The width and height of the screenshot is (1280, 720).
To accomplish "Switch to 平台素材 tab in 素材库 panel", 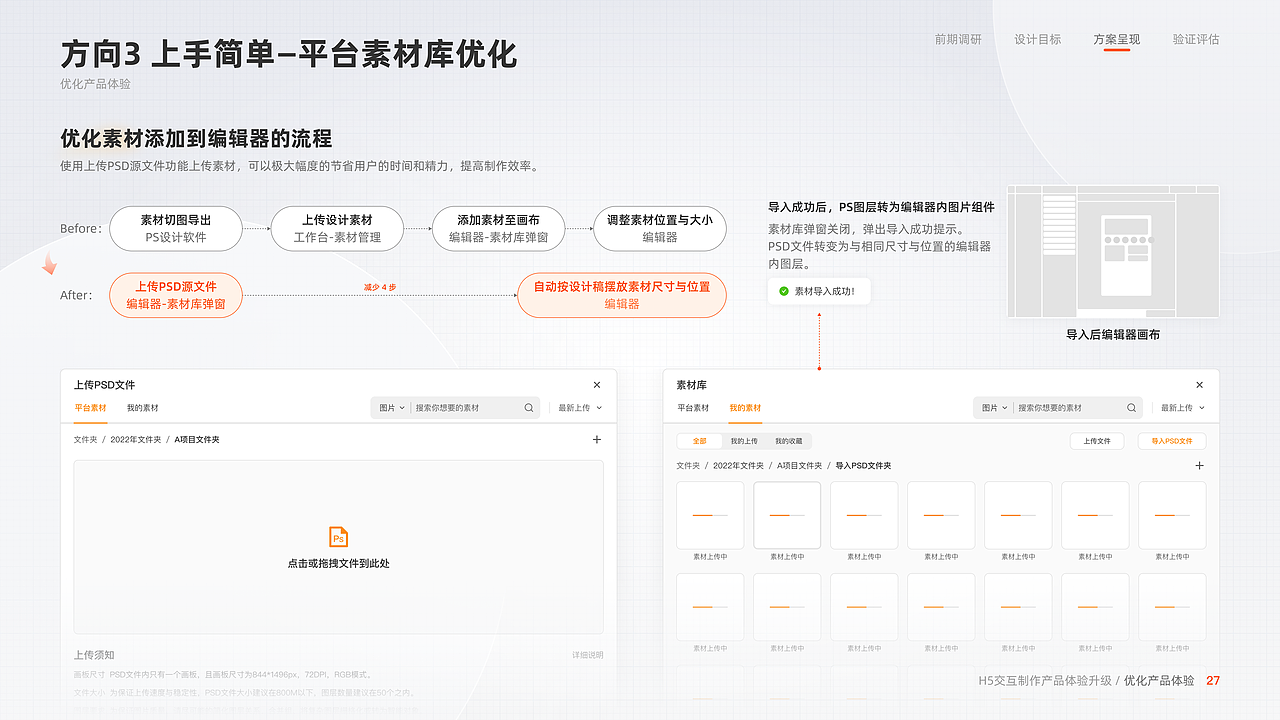I will [x=693, y=408].
